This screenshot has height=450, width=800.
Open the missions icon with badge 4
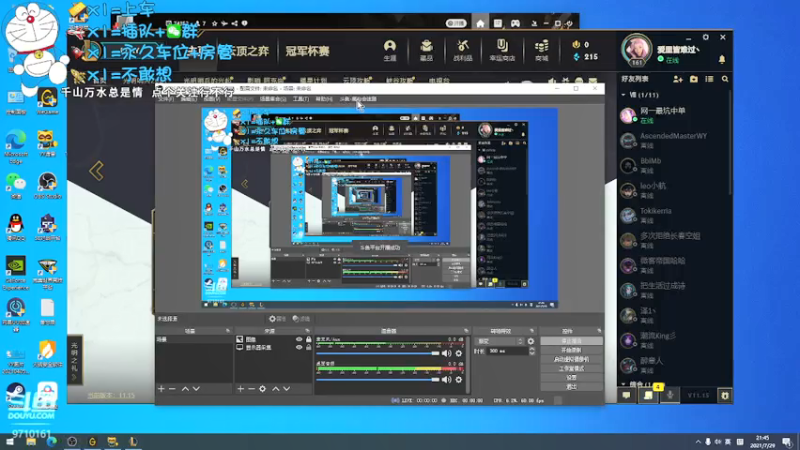[648, 395]
